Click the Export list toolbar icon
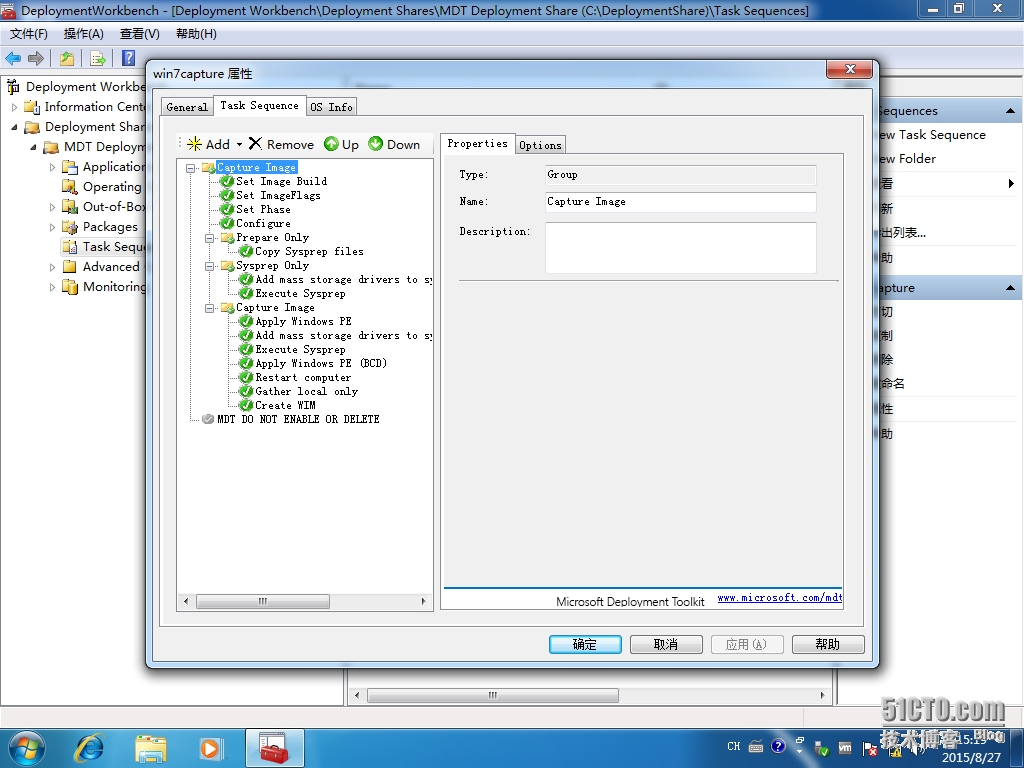 pos(97,59)
